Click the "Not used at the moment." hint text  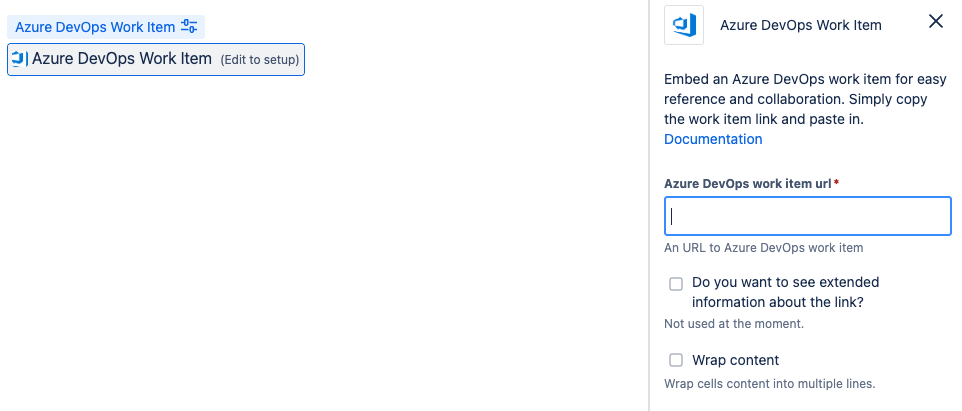point(734,324)
